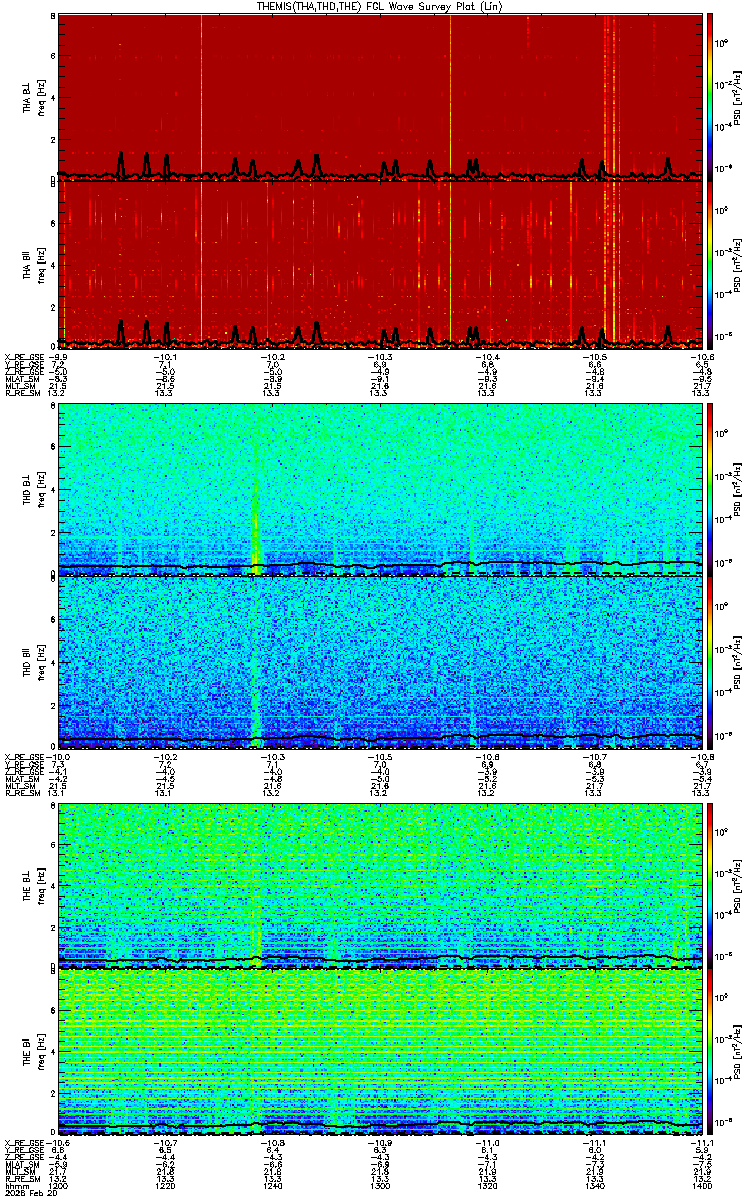The height and width of the screenshot is (1200, 750).
Task: Click the THA BII spectrogram panel
Action: 381,264
